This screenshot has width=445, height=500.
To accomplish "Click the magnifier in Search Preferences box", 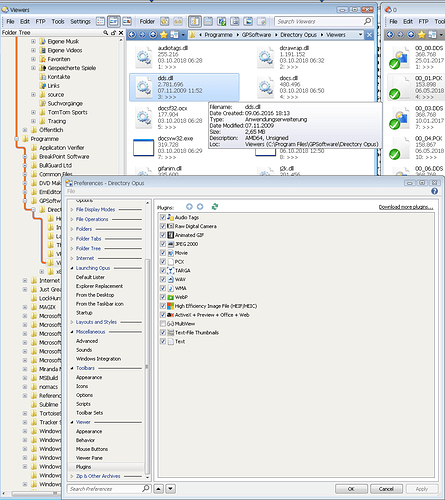I will (x=145, y=488).
